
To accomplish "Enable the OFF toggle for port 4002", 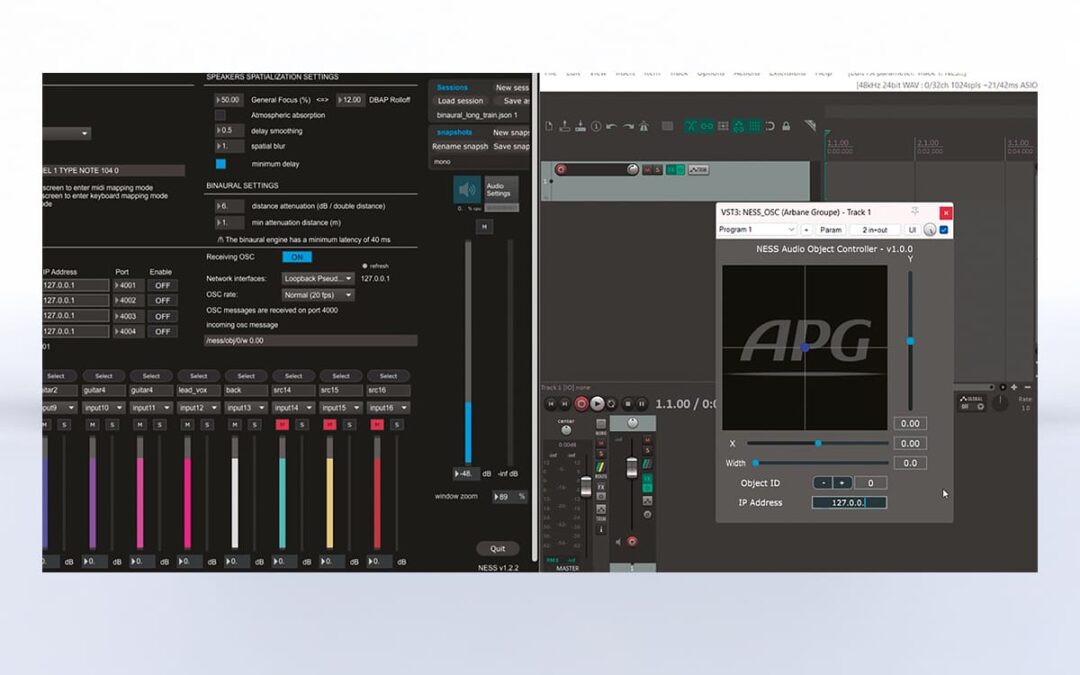I will click(163, 300).
